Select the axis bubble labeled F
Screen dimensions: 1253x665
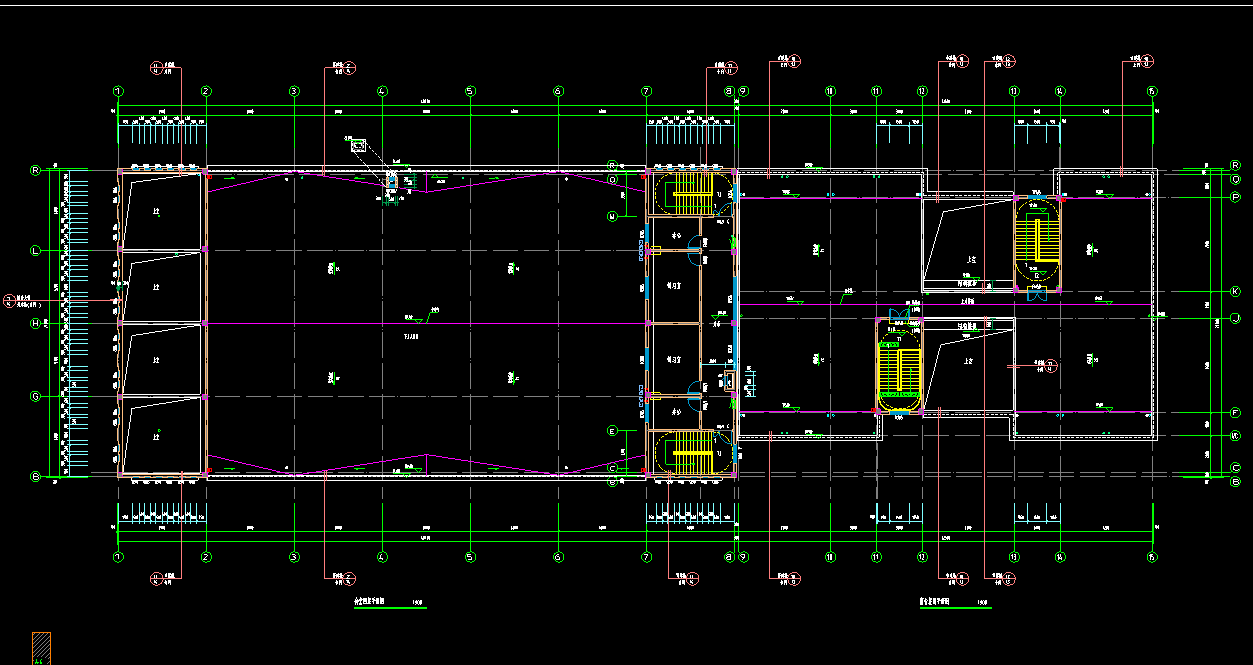click(x=1235, y=412)
